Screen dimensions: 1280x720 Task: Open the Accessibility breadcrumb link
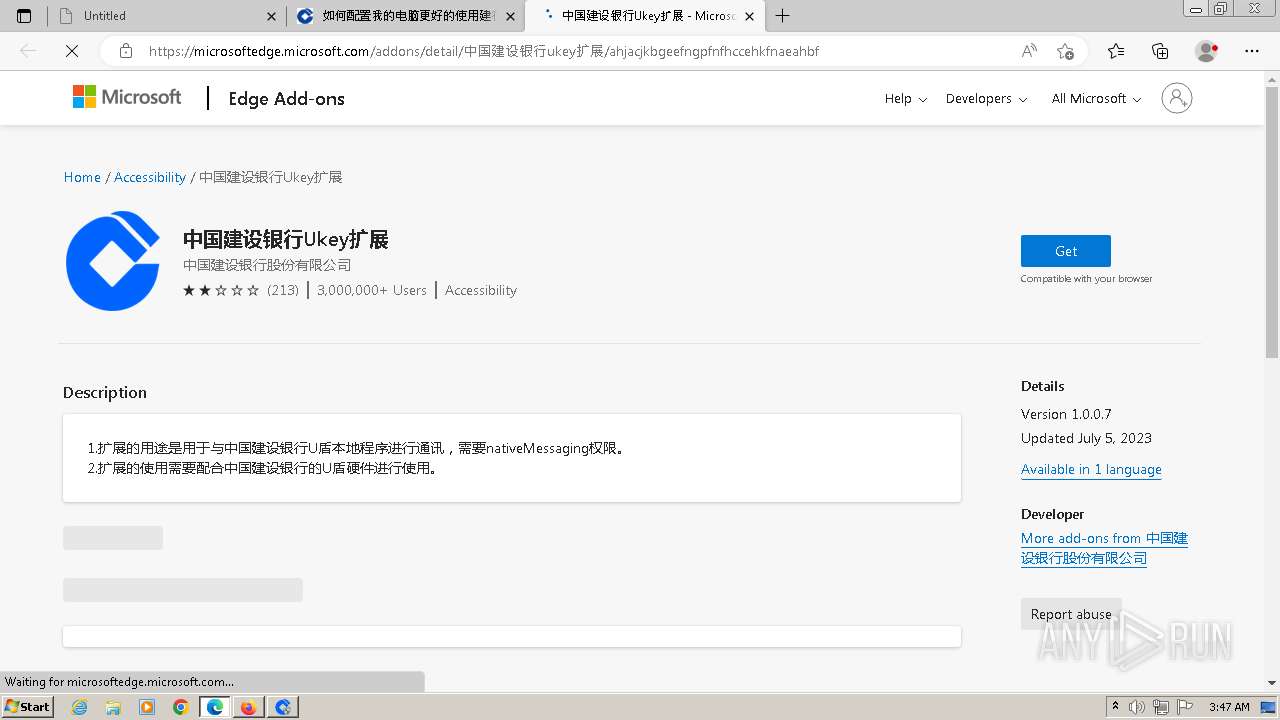pos(150,177)
